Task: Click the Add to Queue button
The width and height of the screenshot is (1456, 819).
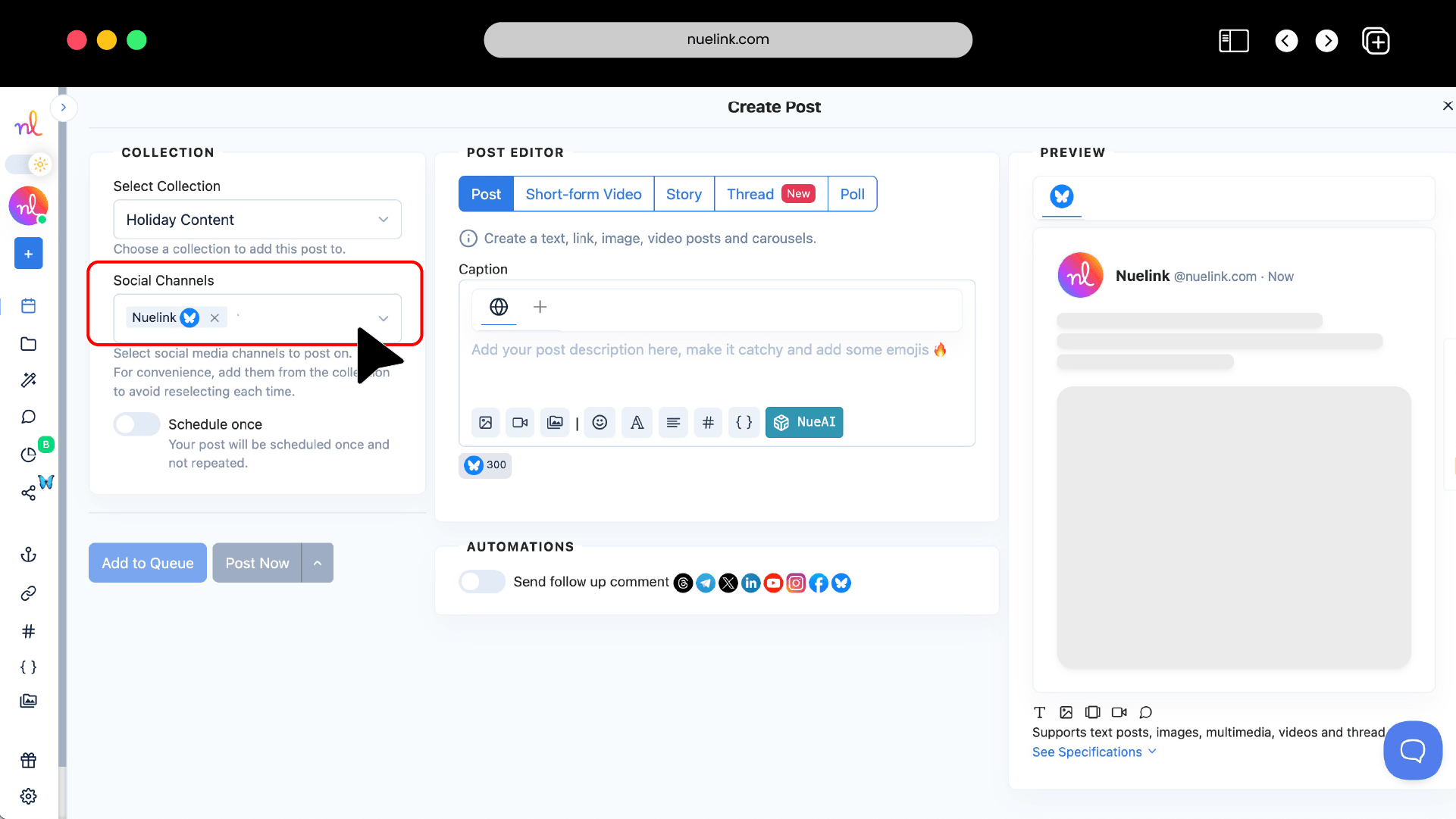Action: 147,562
